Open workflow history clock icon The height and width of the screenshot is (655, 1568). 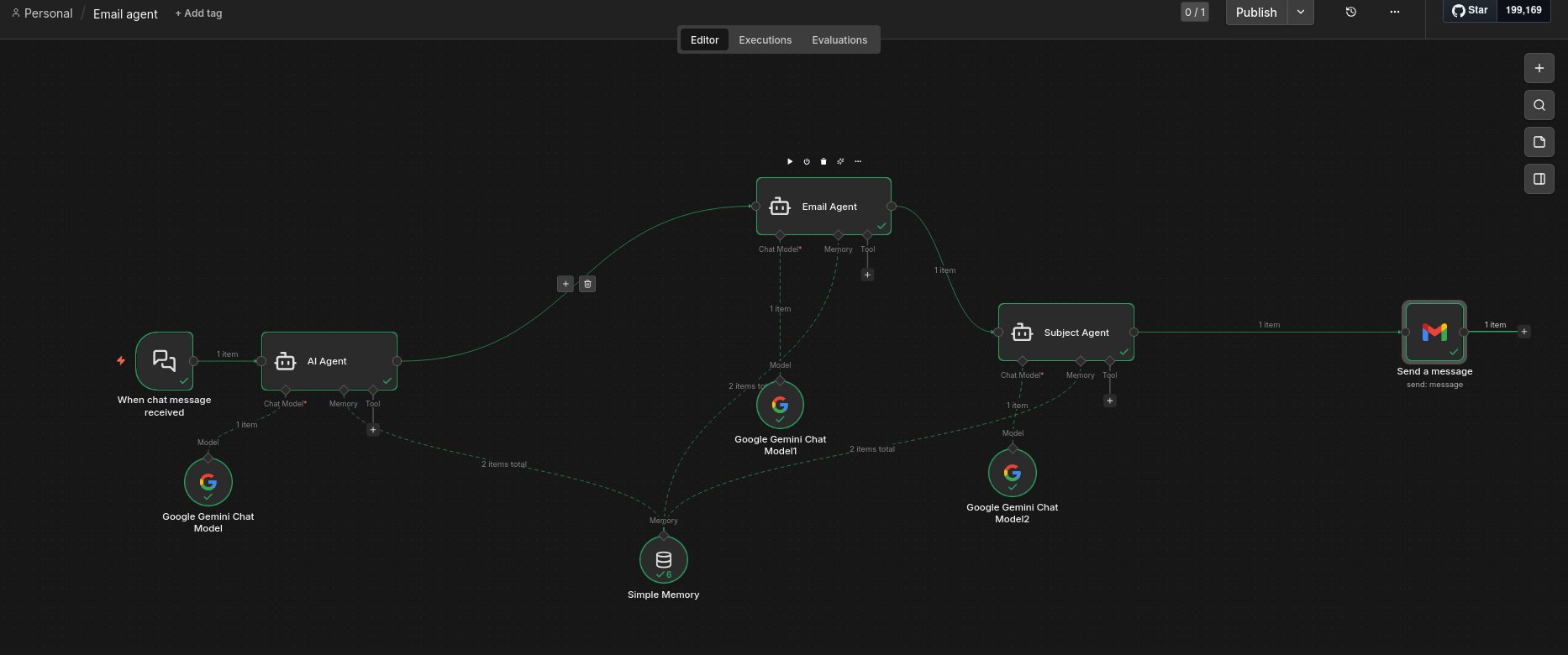coord(1351,12)
